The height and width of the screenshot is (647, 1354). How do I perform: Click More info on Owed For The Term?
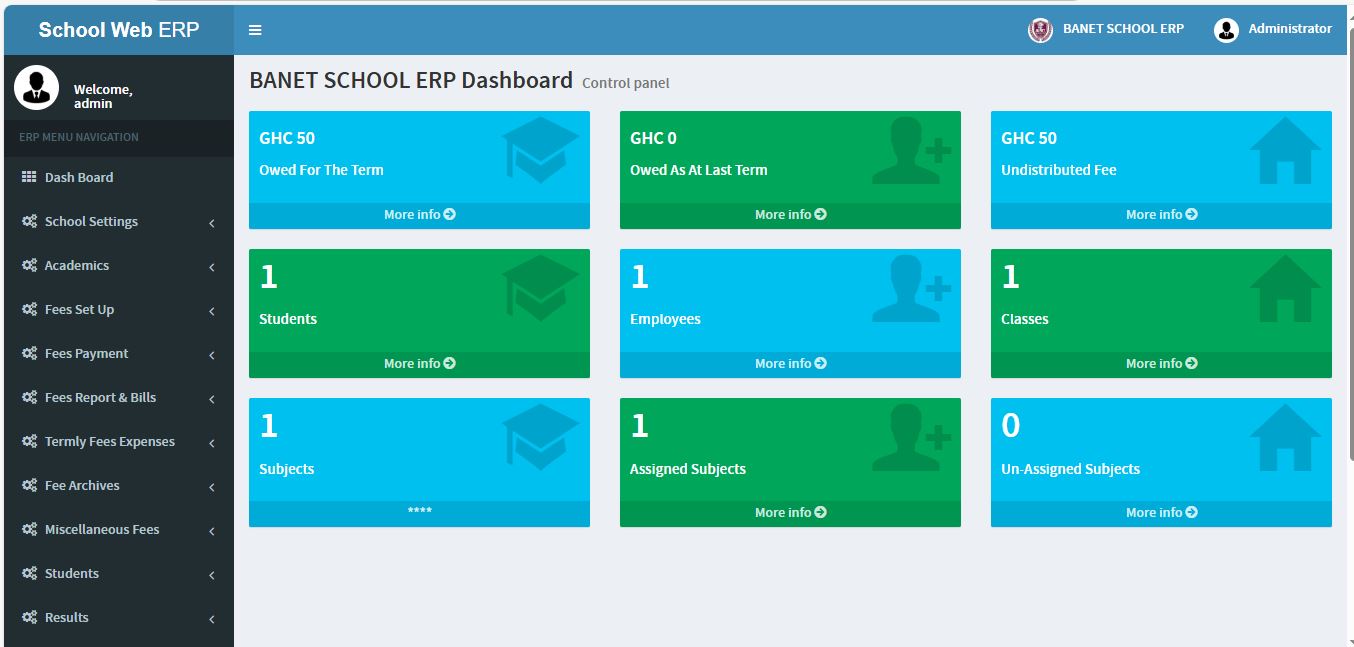[x=419, y=215]
